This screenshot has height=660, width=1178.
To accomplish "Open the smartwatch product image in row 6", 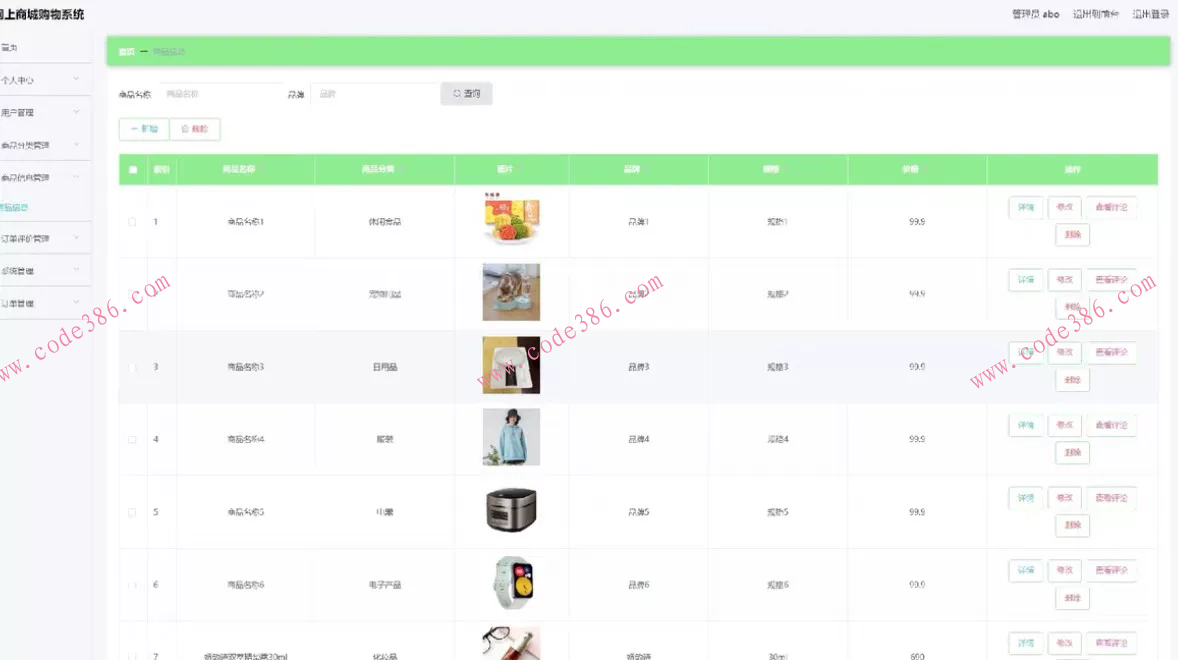I will pyautogui.click(x=511, y=583).
